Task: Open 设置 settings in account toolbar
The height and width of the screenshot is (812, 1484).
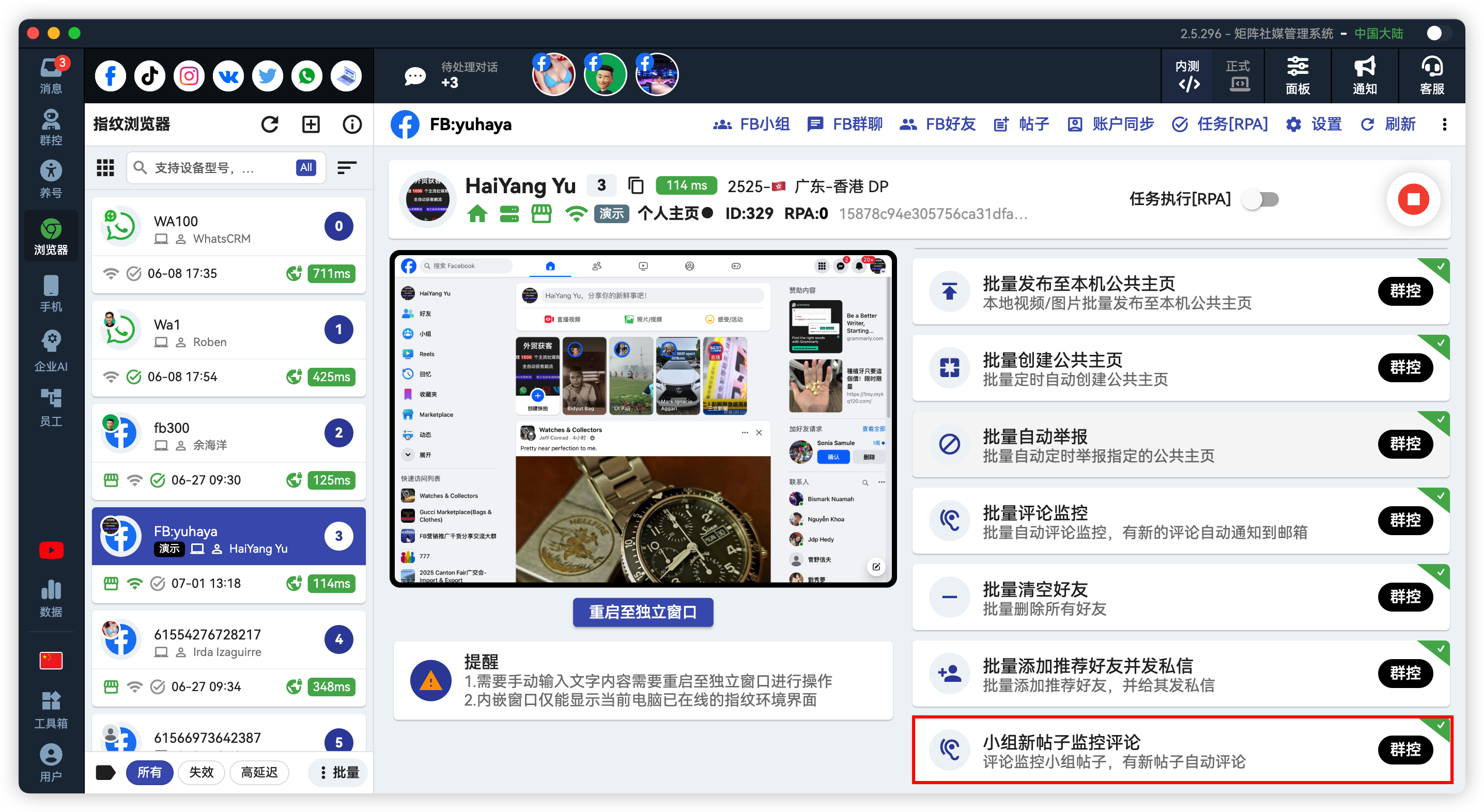Action: [x=1313, y=124]
